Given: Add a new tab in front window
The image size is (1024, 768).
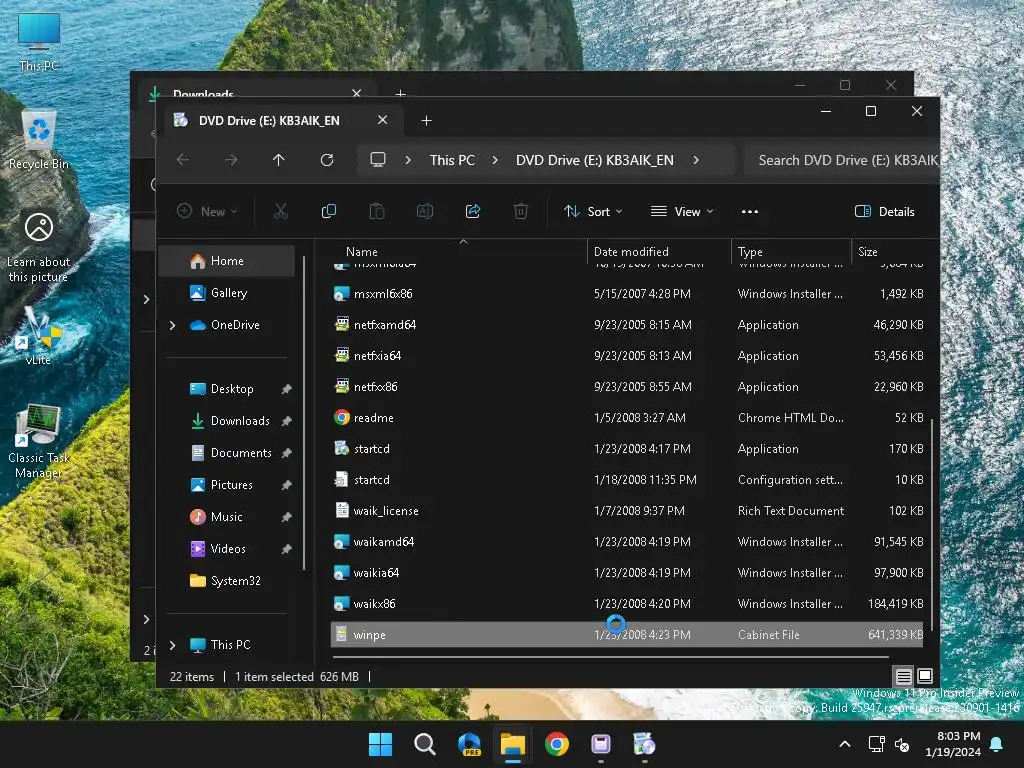Looking at the screenshot, I should click(x=426, y=121).
